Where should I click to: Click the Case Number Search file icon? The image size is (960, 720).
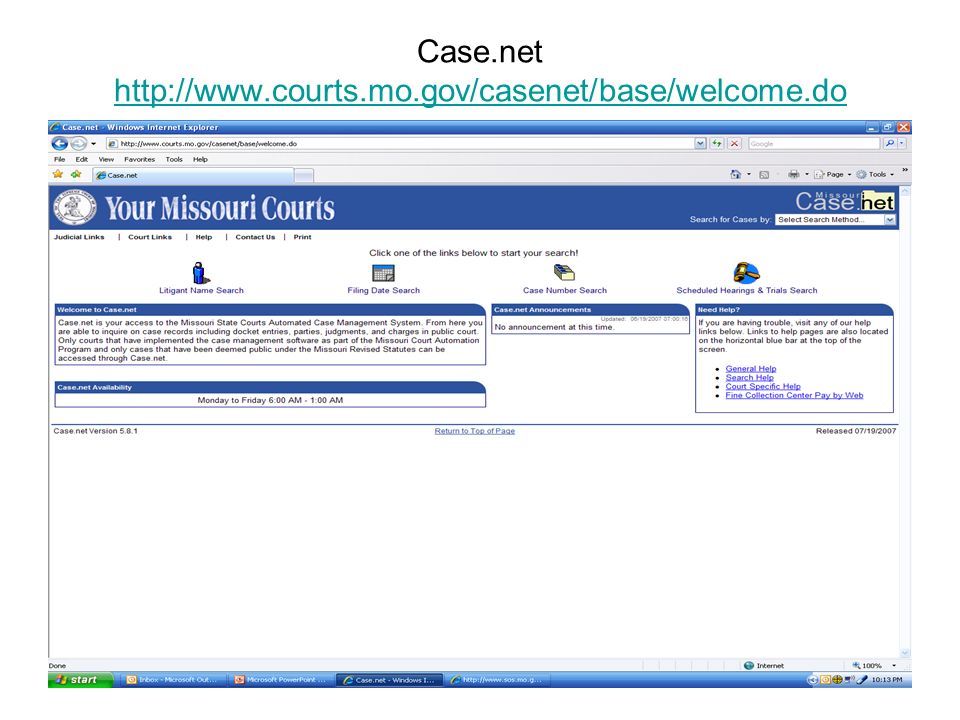564,272
